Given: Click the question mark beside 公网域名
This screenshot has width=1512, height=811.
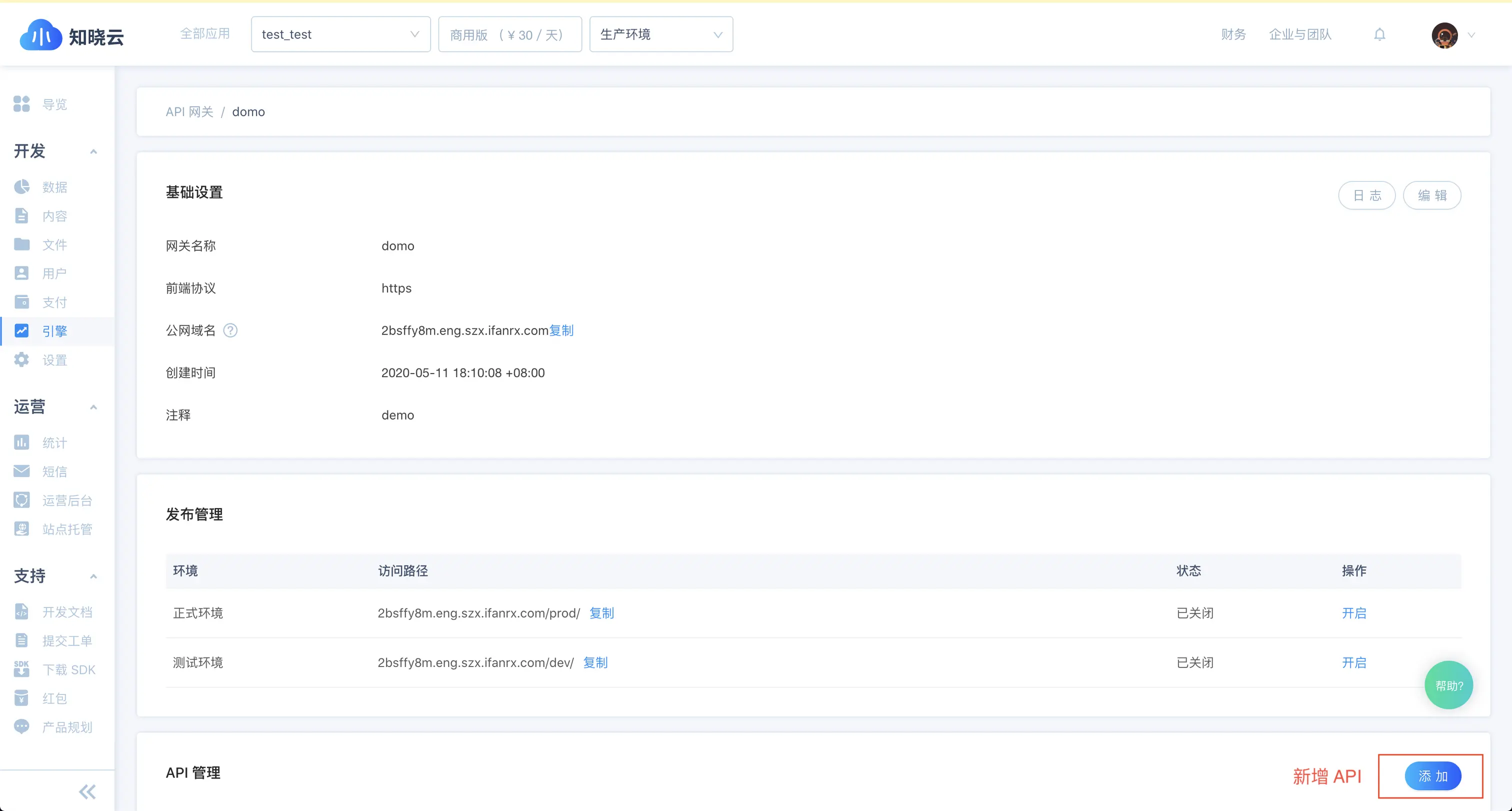Looking at the screenshot, I should 230,330.
